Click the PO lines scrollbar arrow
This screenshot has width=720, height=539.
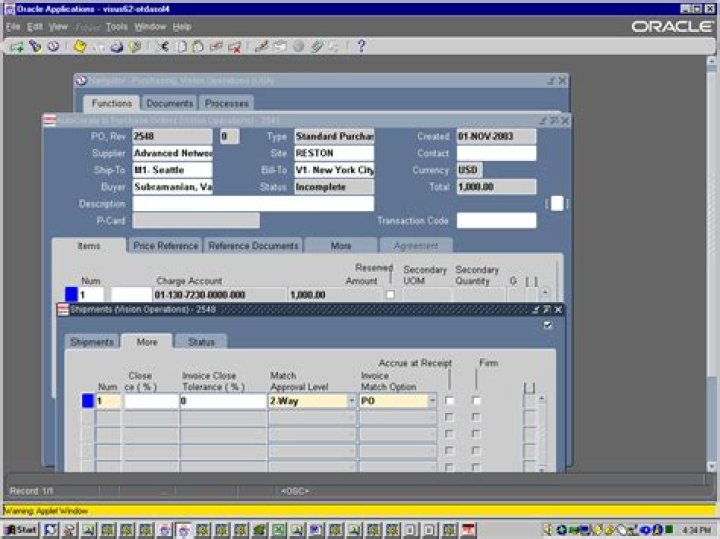tap(545, 292)
